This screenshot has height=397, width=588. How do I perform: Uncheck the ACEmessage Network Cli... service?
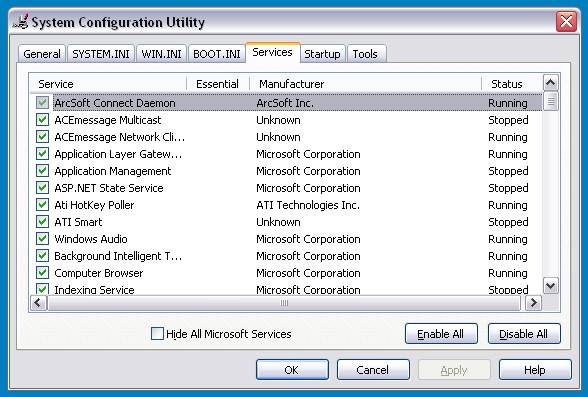coord(42,137)
